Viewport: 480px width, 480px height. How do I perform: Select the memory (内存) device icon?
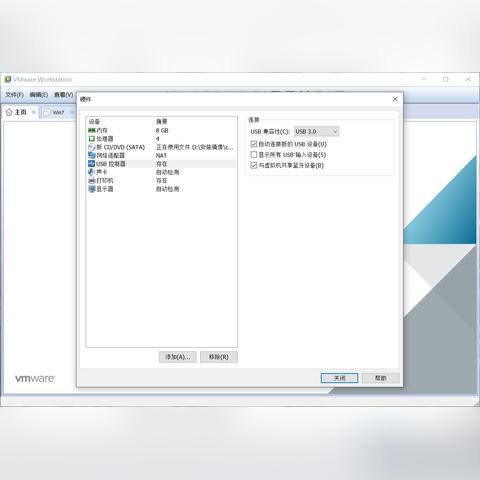click(x=92, y=130)
